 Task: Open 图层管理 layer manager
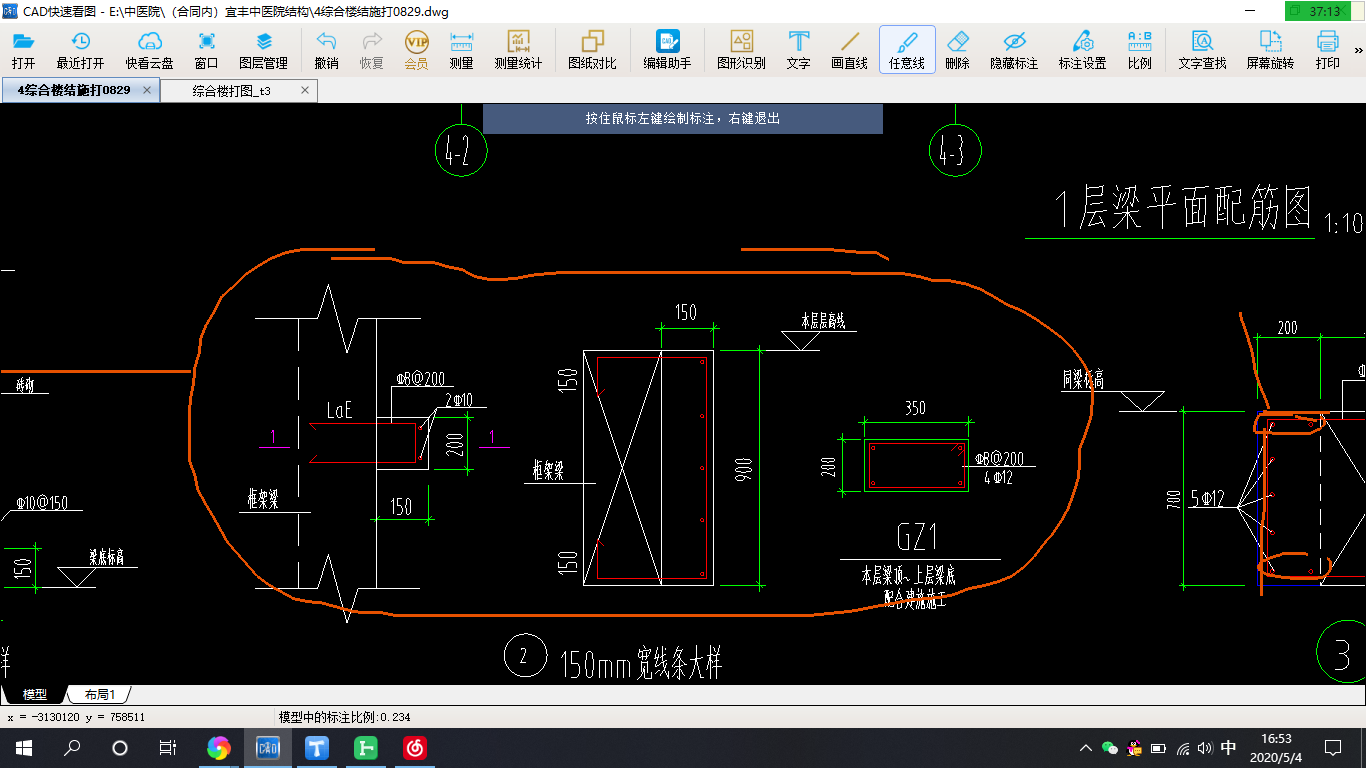click(263, 50)
